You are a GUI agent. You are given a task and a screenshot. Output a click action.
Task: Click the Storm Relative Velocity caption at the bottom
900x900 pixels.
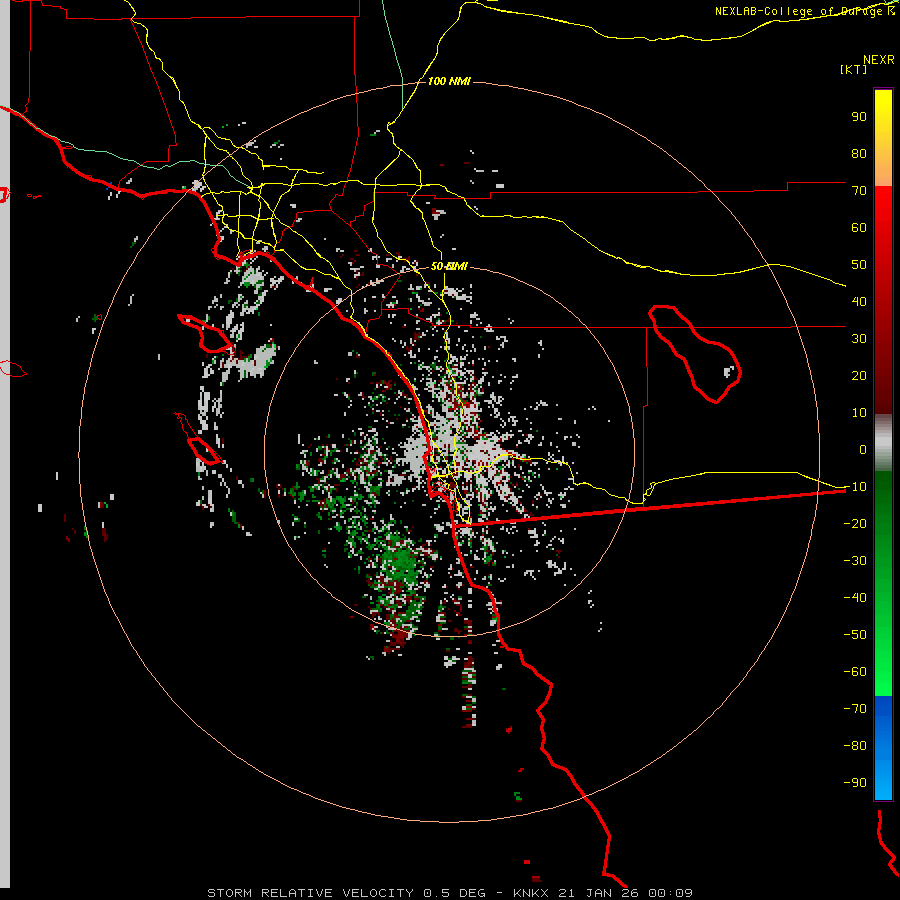point(449,893)
